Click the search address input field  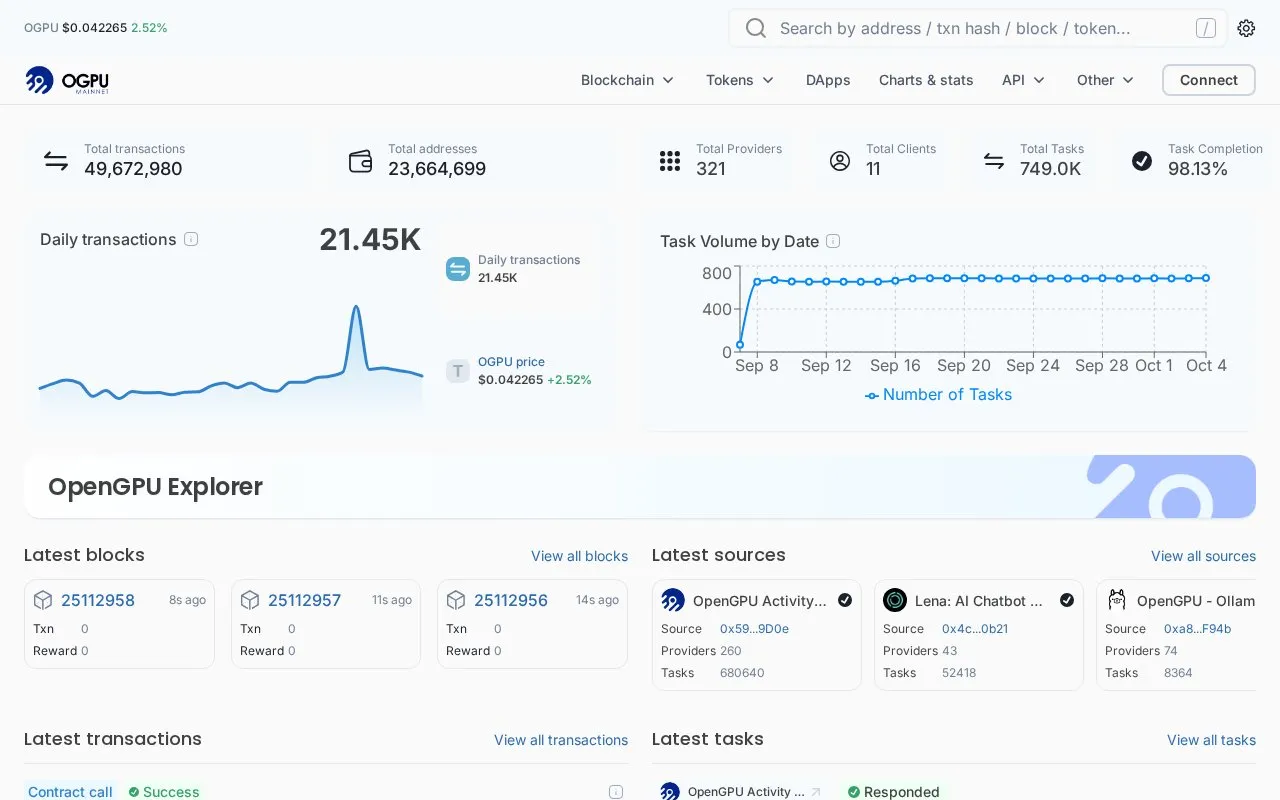coord(978,28)
